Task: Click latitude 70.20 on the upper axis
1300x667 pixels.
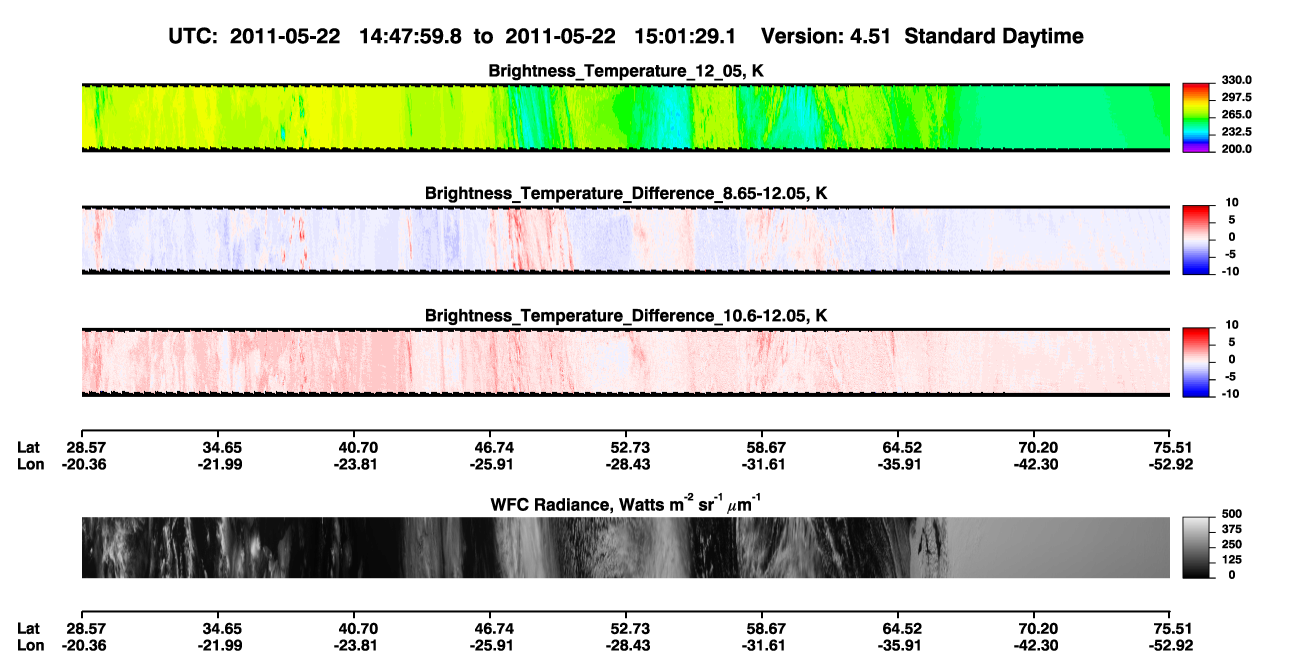Action: click(x=1038, y=448)
